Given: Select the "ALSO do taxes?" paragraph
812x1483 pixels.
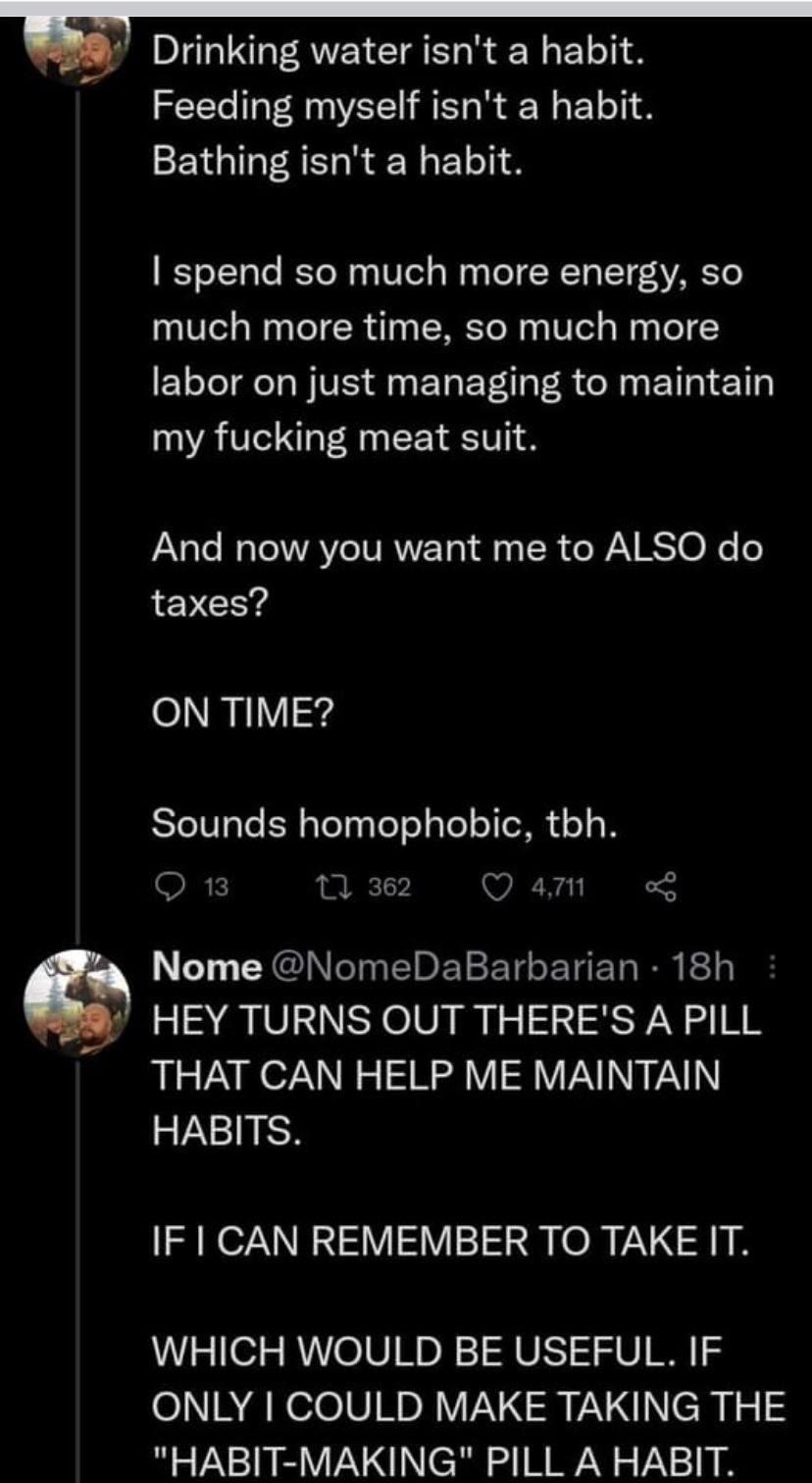Looking at the screenshot, I should [456, 574].
